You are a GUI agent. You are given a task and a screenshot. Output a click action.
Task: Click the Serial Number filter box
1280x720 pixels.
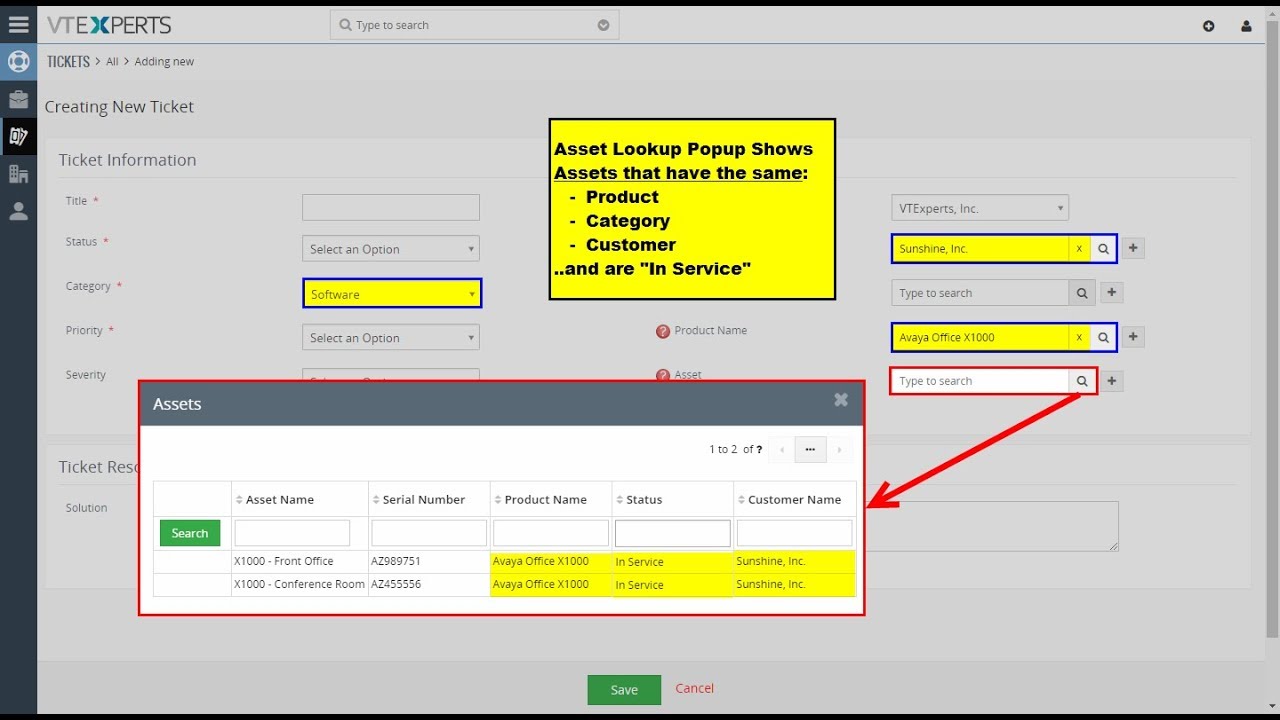pos(429,533)
